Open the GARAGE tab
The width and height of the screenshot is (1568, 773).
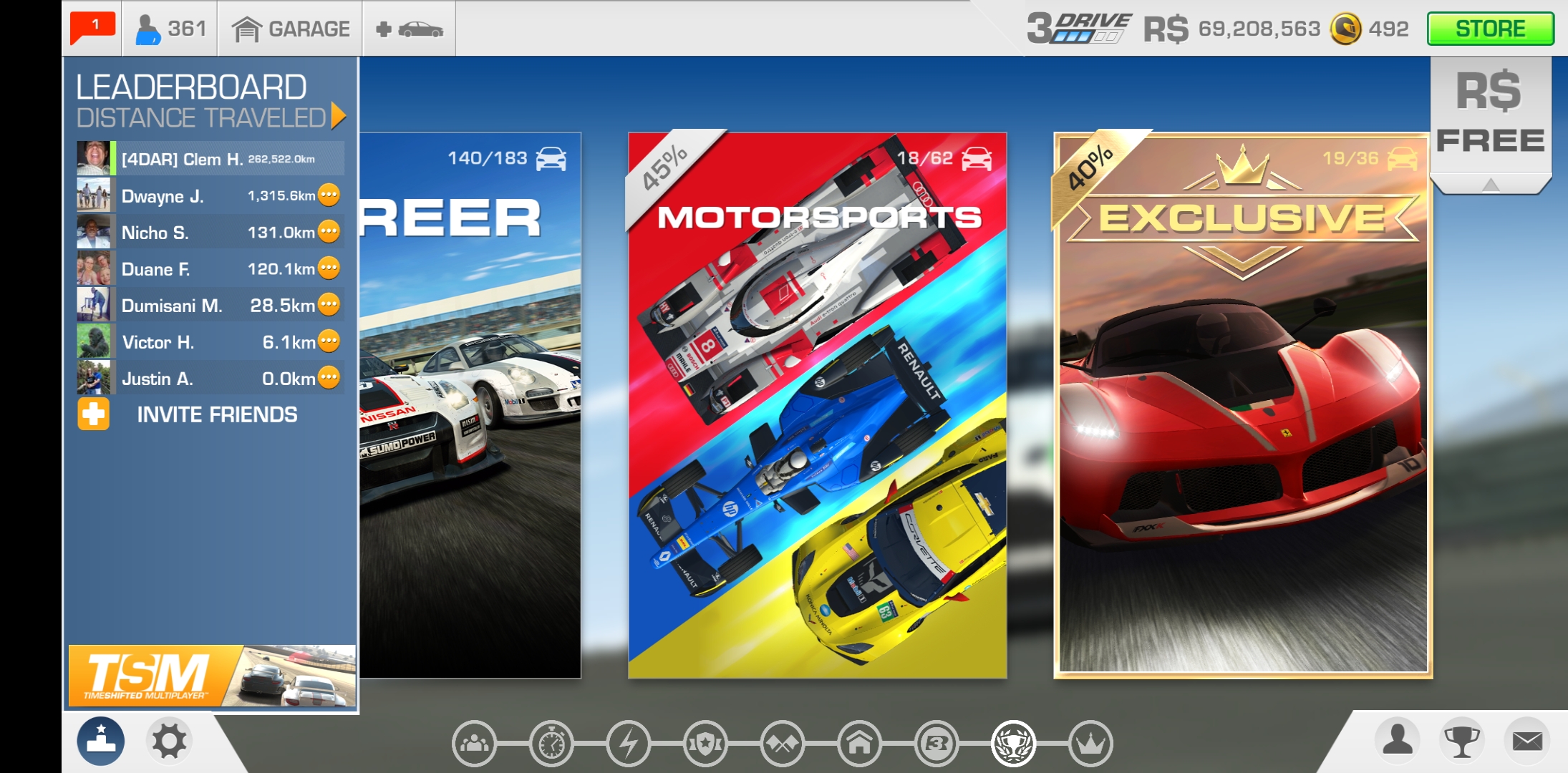(291, 29)
